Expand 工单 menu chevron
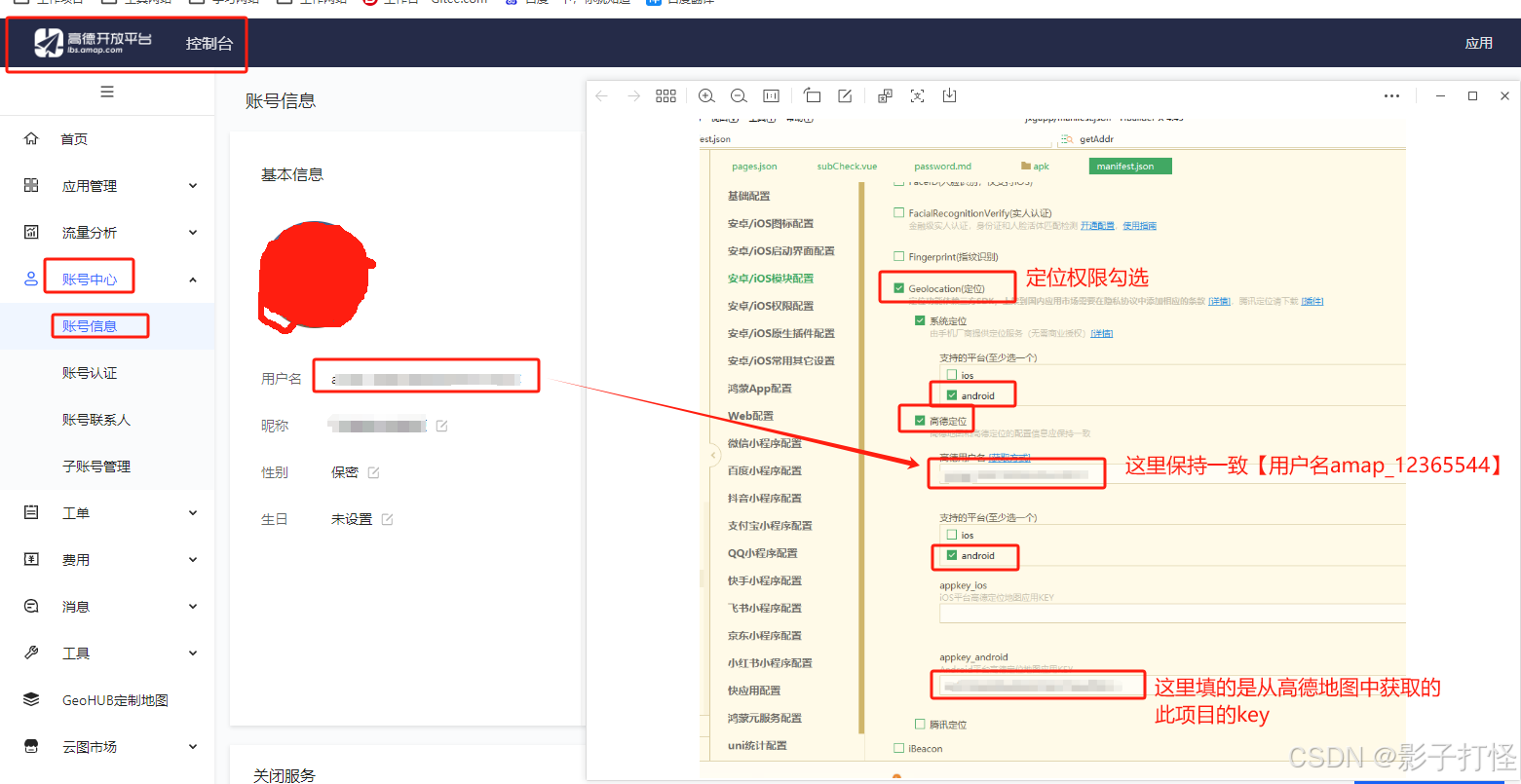This screenshot has height=784, width=1521. [x=193, y=513]
